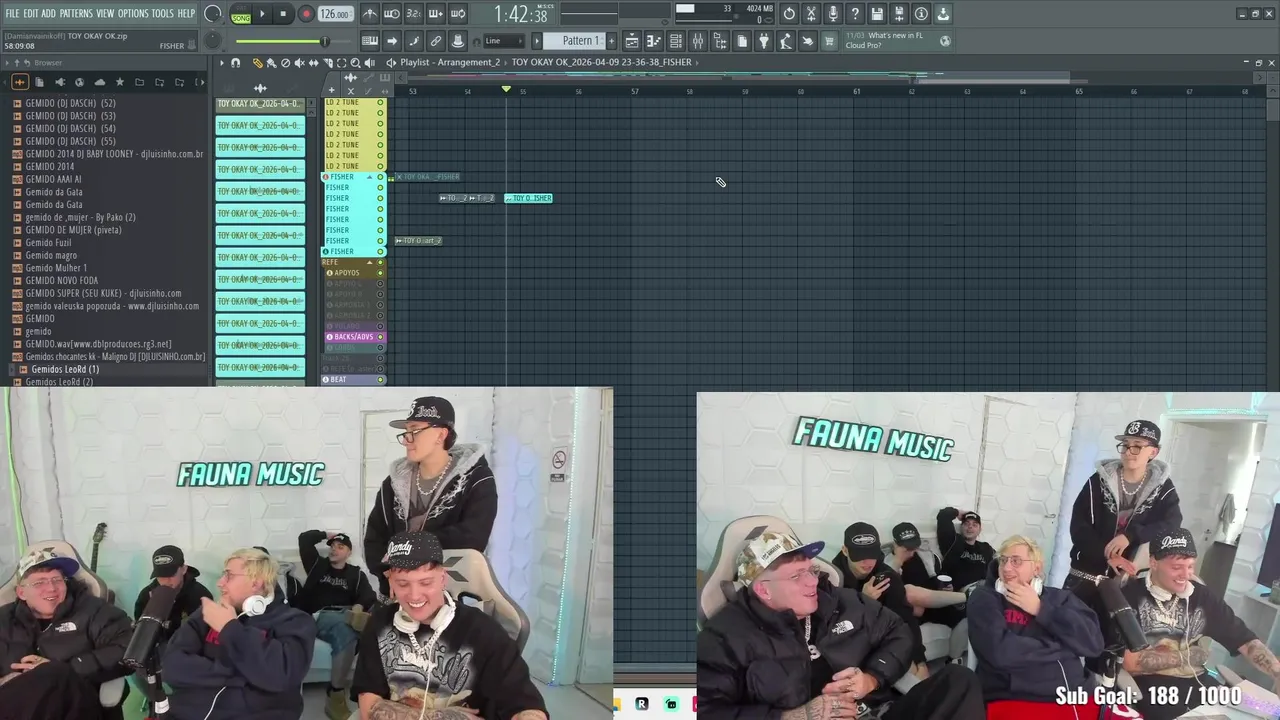Open the Mixer view icon
The image size is (1280, 720).
click(698, 41)
